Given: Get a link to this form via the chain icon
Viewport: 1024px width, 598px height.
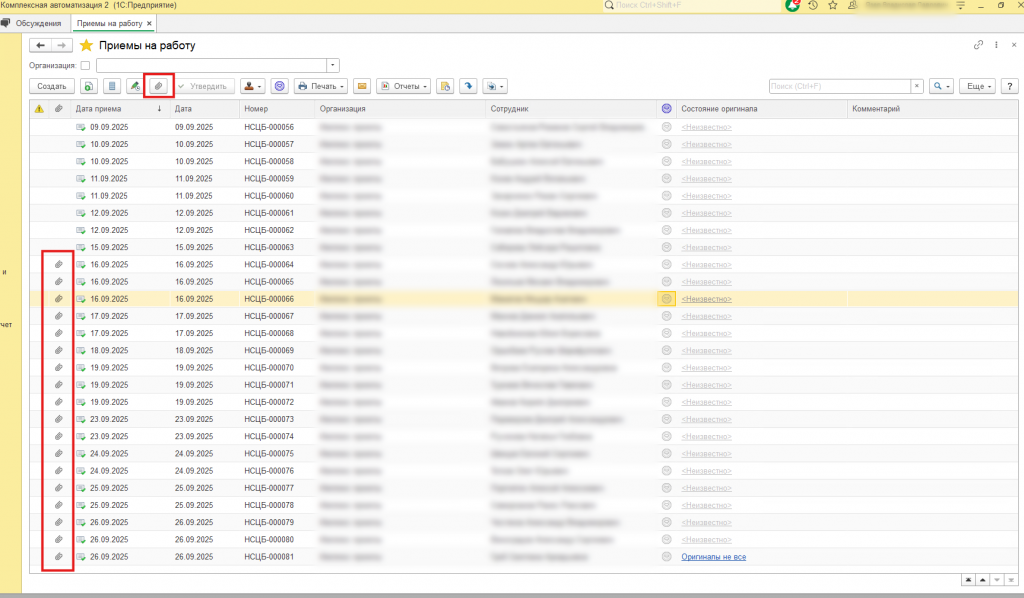Looking at the screenshot, I should tap(978, 45).
